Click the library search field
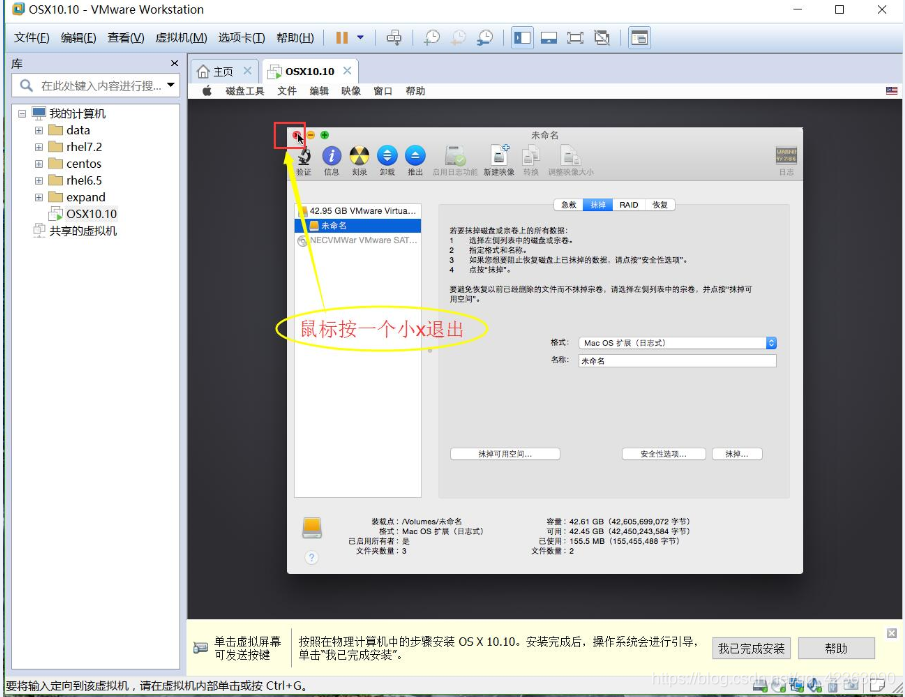The image size is (905, 697). coord(95,85)
